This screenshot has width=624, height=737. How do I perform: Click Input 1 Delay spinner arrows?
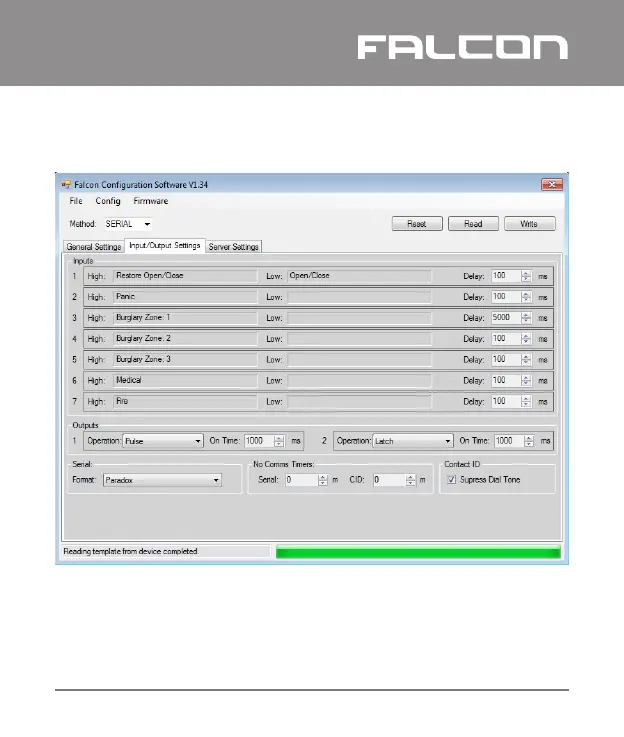pos(526,276)
